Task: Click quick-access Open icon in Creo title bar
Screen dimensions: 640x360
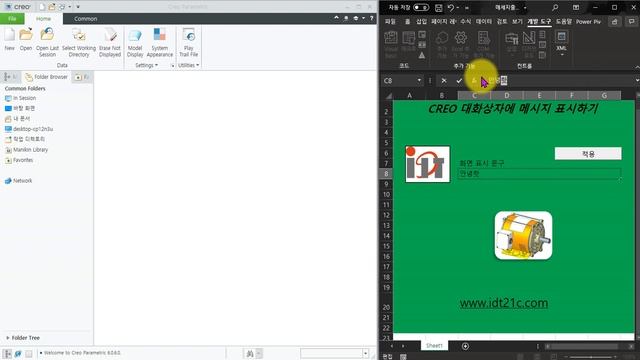Action: [52, 7]
